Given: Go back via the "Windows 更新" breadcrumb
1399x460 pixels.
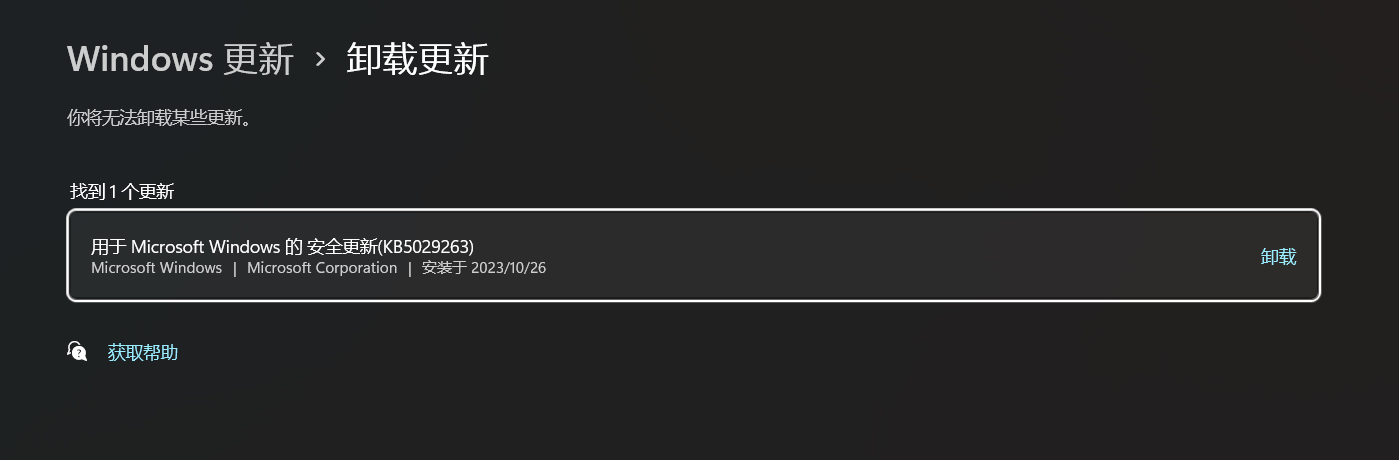Looking at the screenshot, I should pyautogui.click(x=180, y=59).
